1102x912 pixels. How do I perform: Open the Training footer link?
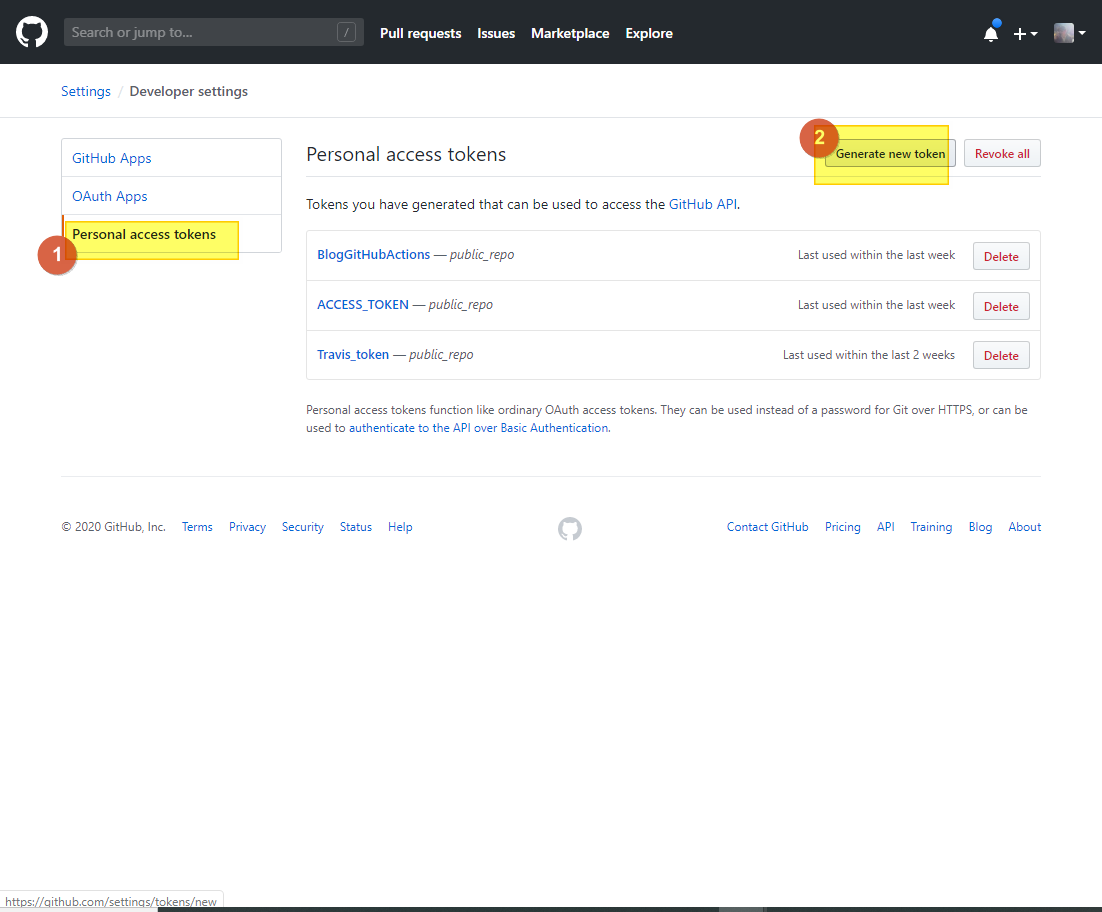click(x=931, y=527)
